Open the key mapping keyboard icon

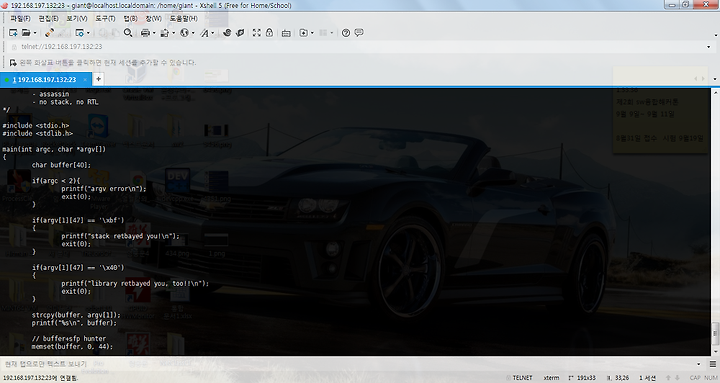(286, 33)
